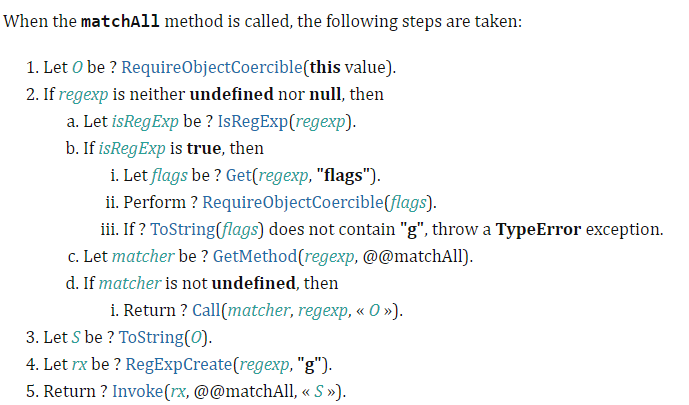689x405 pixels.
Task: Open the ToString link in step iii
Action: coord(182,229)
